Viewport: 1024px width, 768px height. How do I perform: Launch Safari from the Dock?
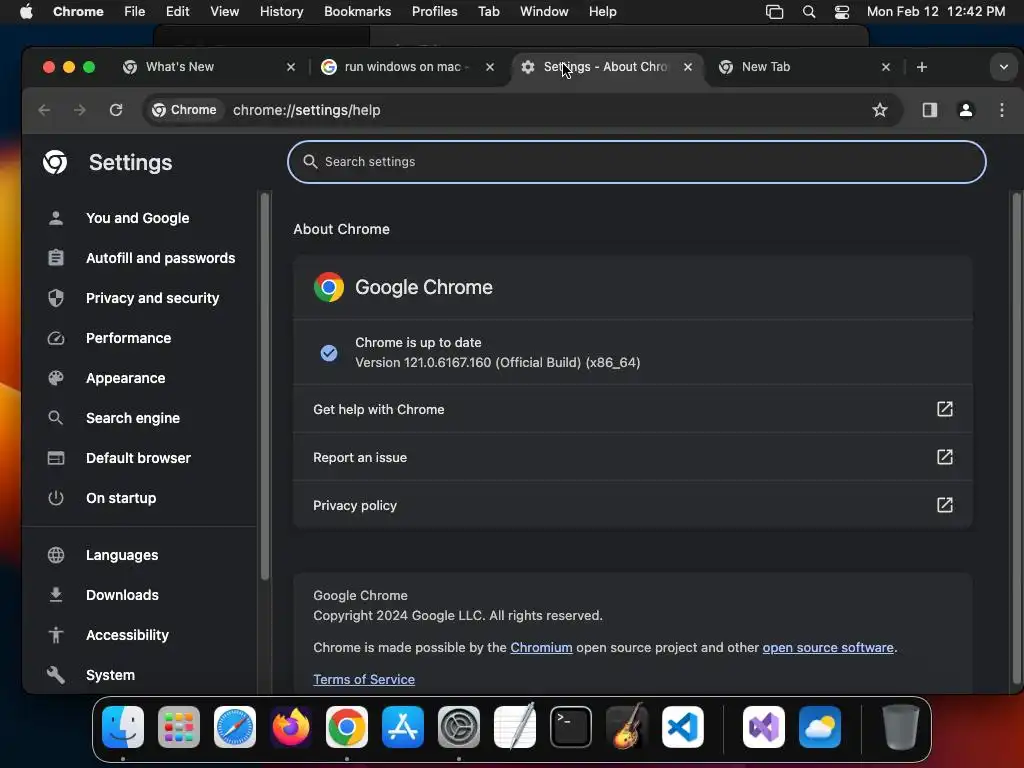(x=235, y=727)
